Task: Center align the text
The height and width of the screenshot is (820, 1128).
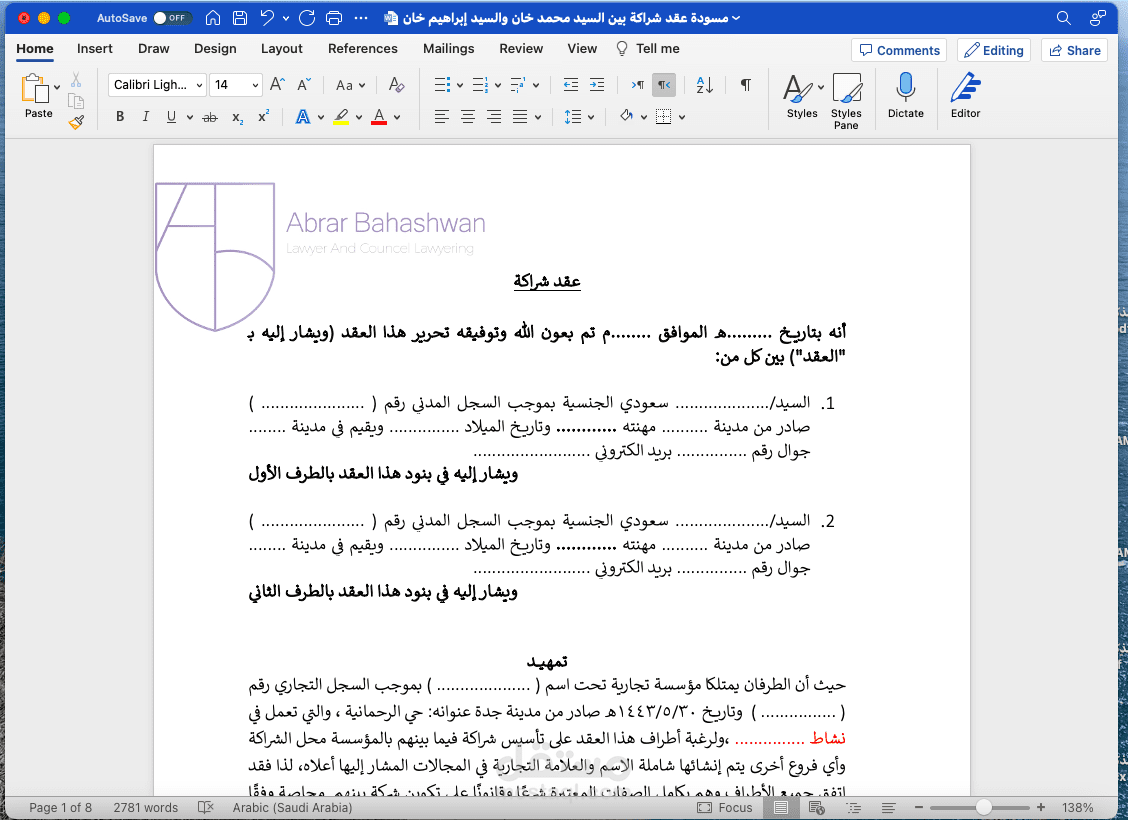Action: [x=468, y=117]
